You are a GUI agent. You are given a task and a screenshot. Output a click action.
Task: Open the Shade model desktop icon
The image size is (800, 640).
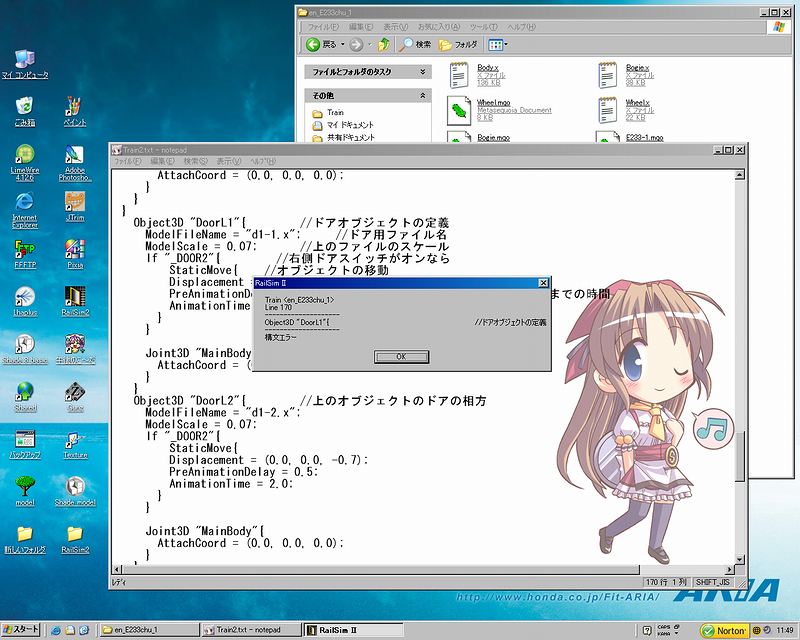(x=75, y=491)
